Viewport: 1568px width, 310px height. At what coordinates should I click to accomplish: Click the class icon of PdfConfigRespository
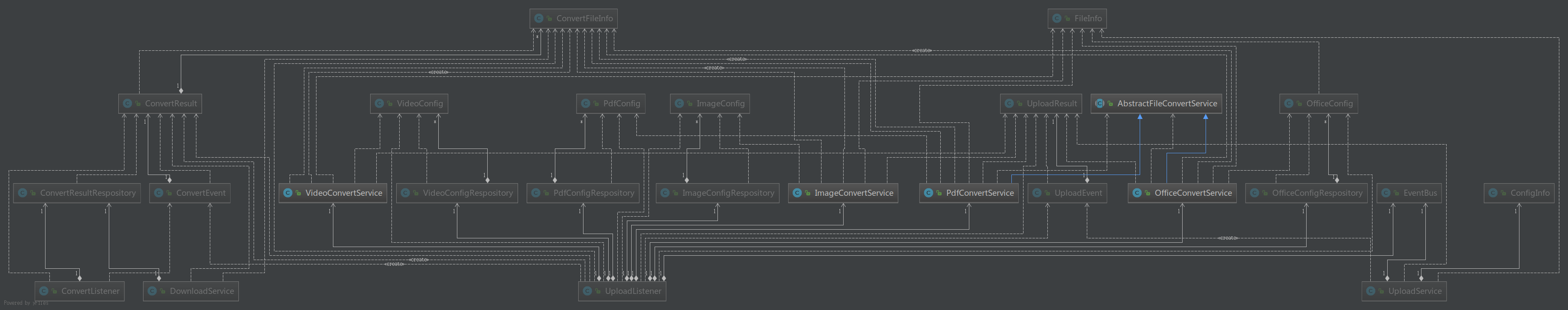[x=536, y=193]
